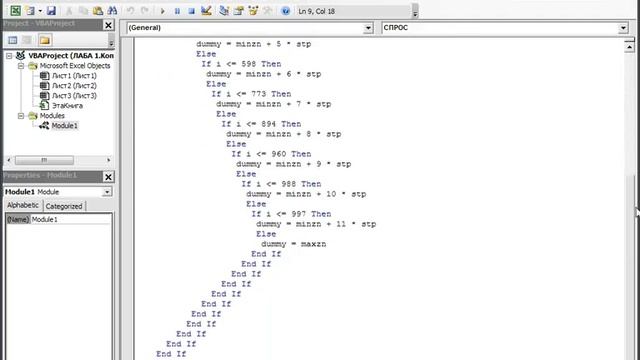
Task: Click the Cut scissors icon
Action: [x=69, y=11]
